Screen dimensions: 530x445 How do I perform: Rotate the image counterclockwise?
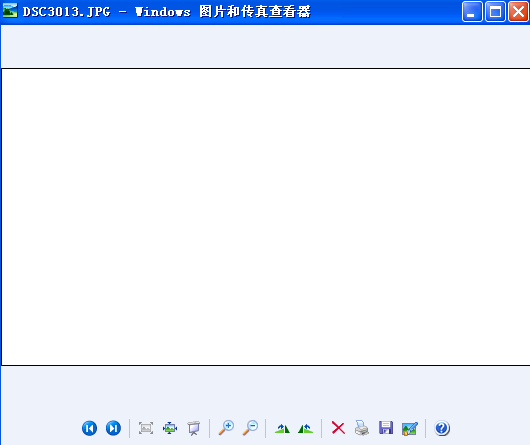306,428
